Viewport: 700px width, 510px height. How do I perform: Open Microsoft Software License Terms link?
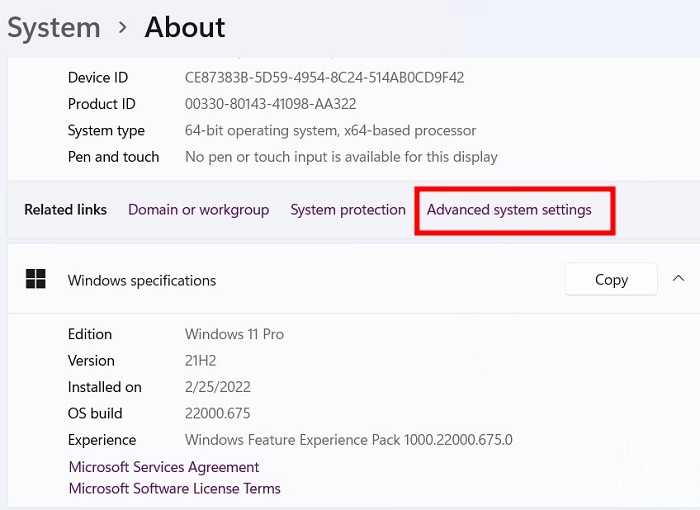pyautogui.click(x=175, y=488)
